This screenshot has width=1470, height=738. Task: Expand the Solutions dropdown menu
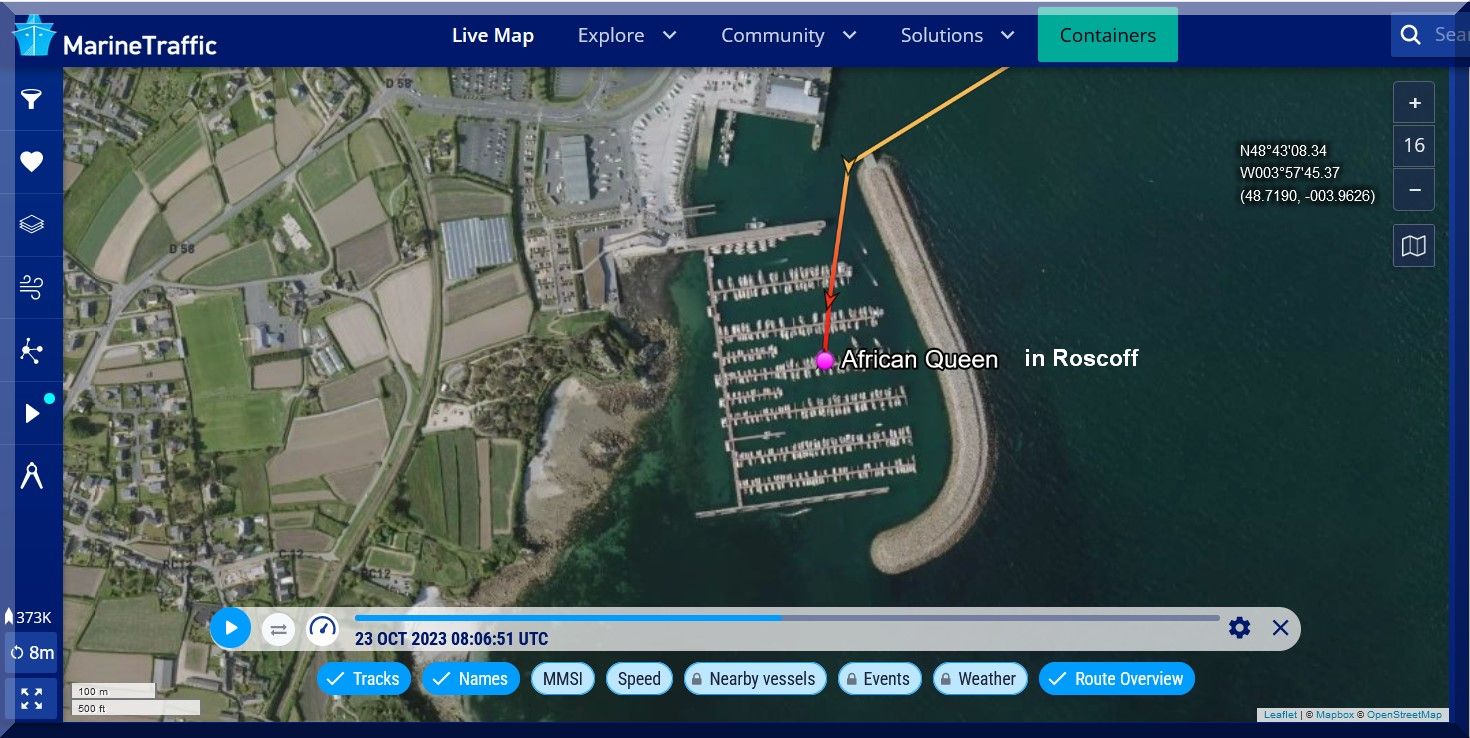tap(957, 36)
